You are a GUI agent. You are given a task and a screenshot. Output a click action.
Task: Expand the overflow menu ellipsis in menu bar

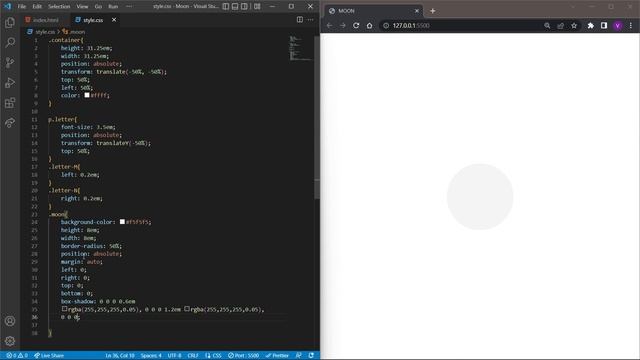[x=129, y=6]
